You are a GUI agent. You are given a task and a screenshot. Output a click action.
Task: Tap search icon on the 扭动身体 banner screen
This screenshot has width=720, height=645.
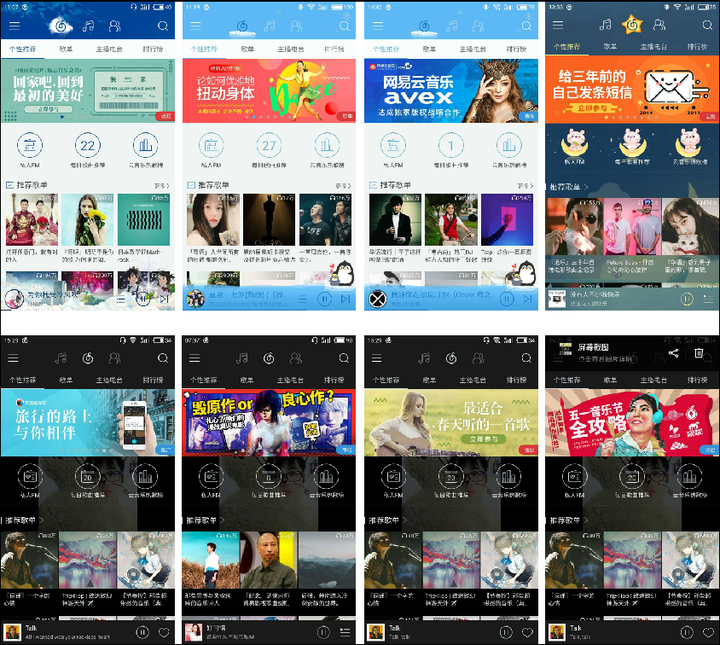(x=344, y=26)
